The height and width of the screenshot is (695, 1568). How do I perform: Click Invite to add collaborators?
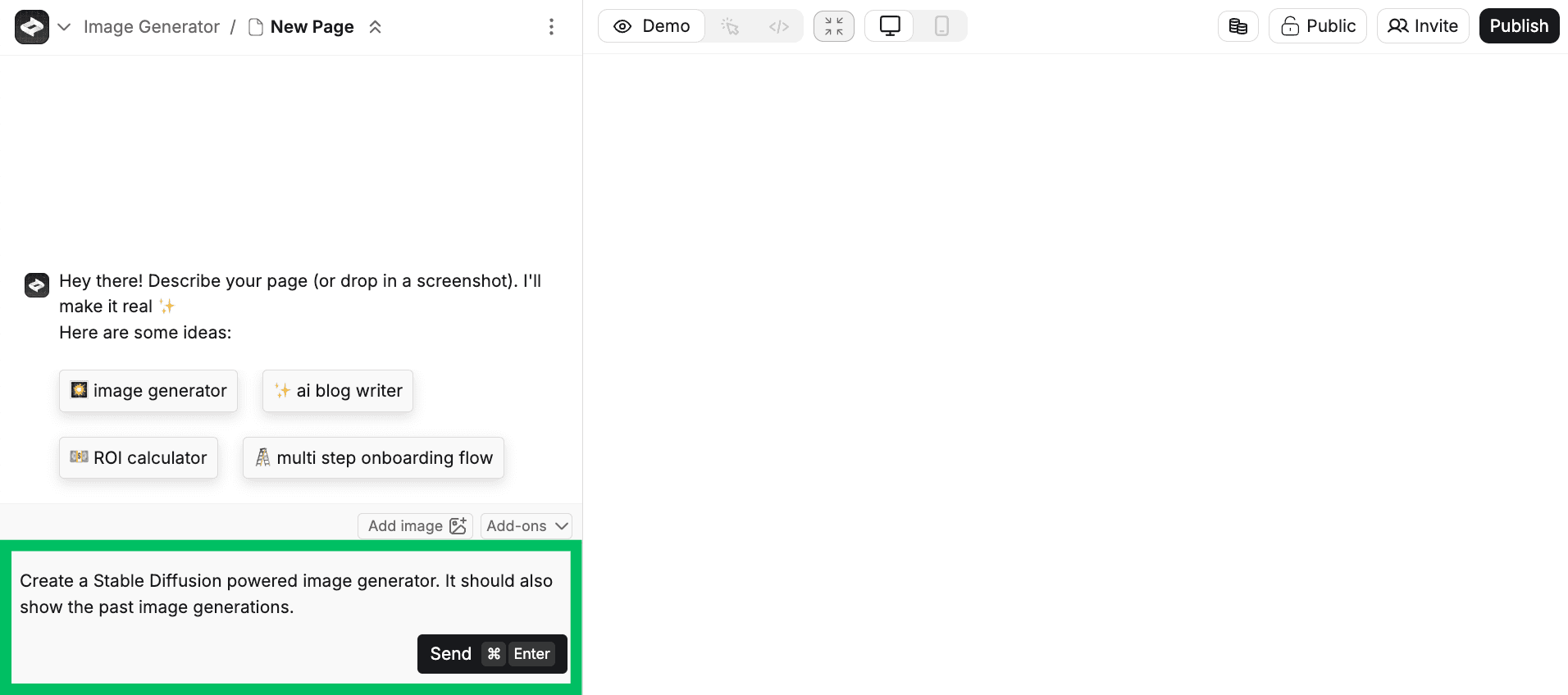(1422, 26)
